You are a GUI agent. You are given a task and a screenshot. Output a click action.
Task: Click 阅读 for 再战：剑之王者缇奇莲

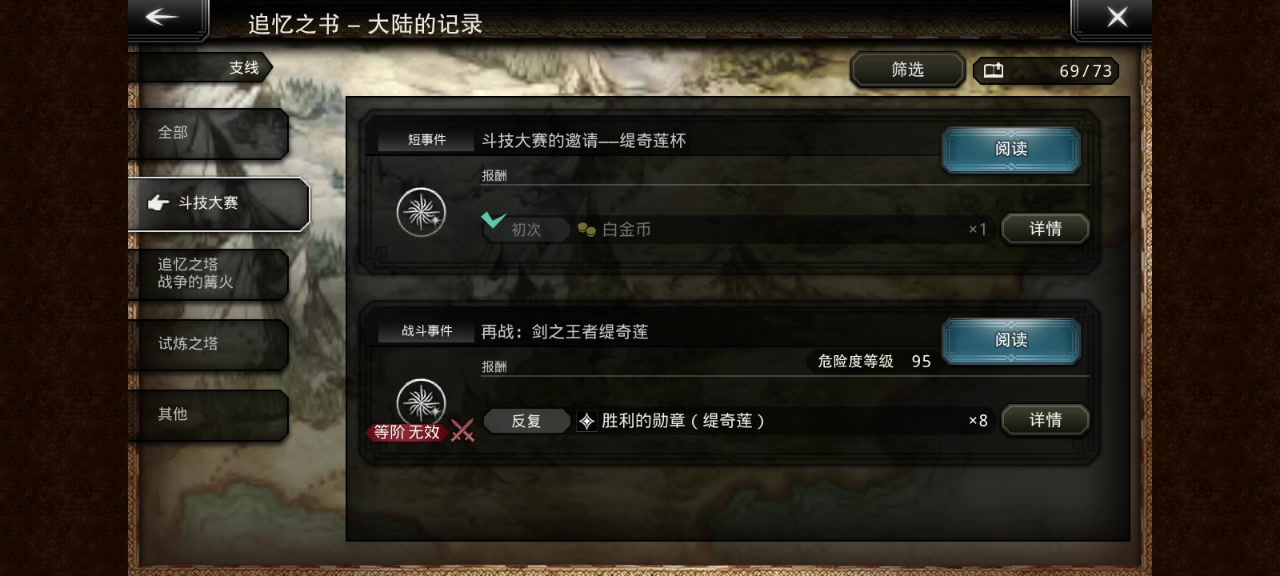click(1011, 341)
